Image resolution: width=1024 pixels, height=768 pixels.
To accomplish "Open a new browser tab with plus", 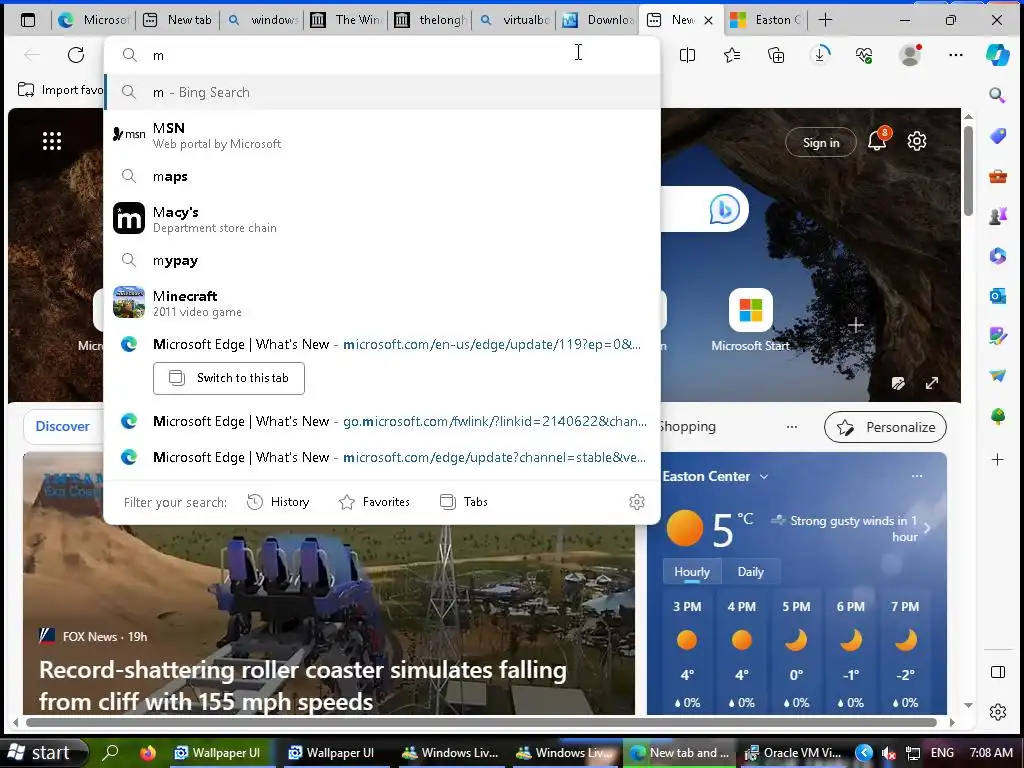I will 825,20.
